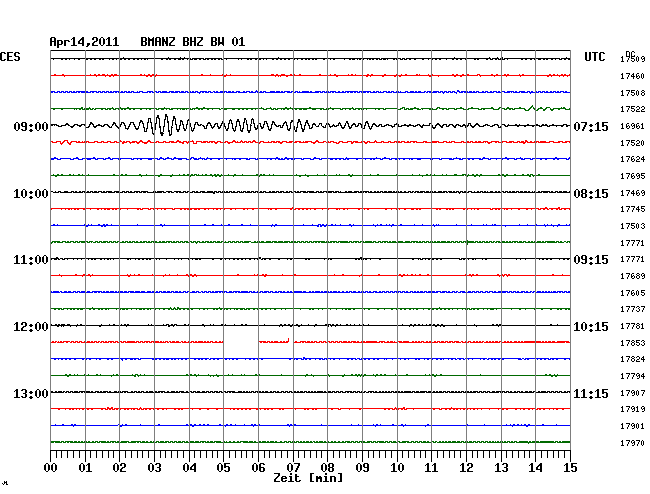The width and height of the screenshot is (650, 494).
Task: Click the Zeit [min] axis title
Action: (x=308, y=478)
